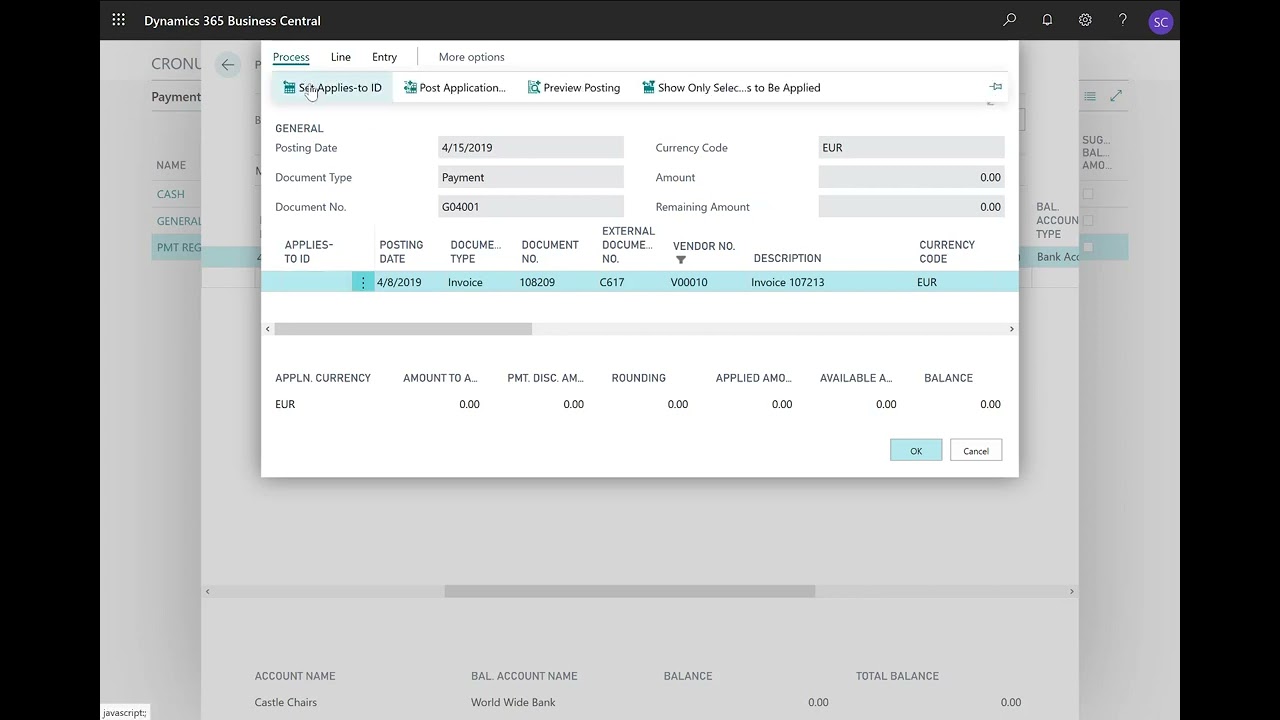Image resolution: width=1280 pixels, height=720 pixels.
Task: Click the Preview Posting icon
Action: click(534, 88)
